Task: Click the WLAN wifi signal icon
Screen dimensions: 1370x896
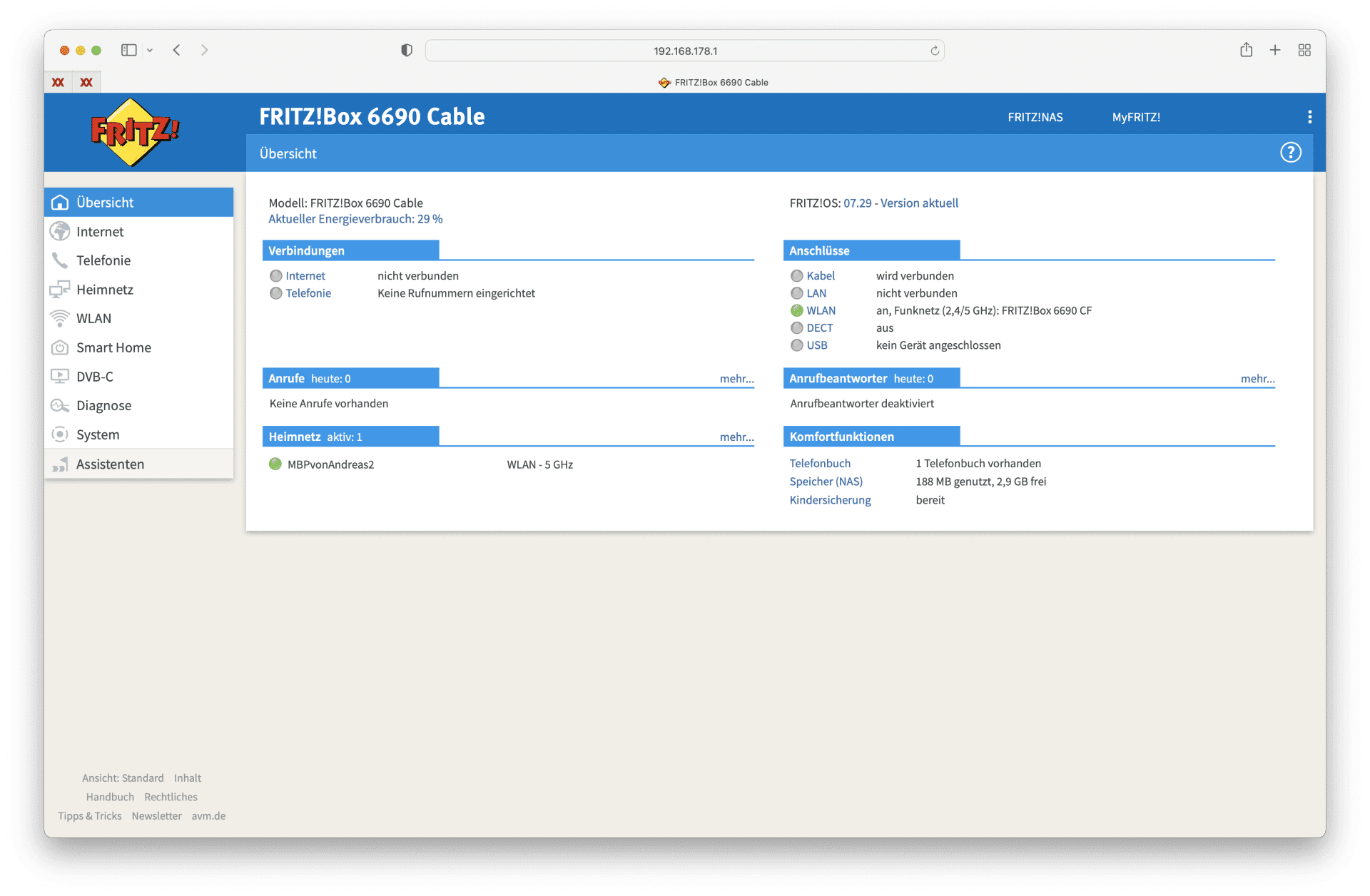Action: point(60,318)
